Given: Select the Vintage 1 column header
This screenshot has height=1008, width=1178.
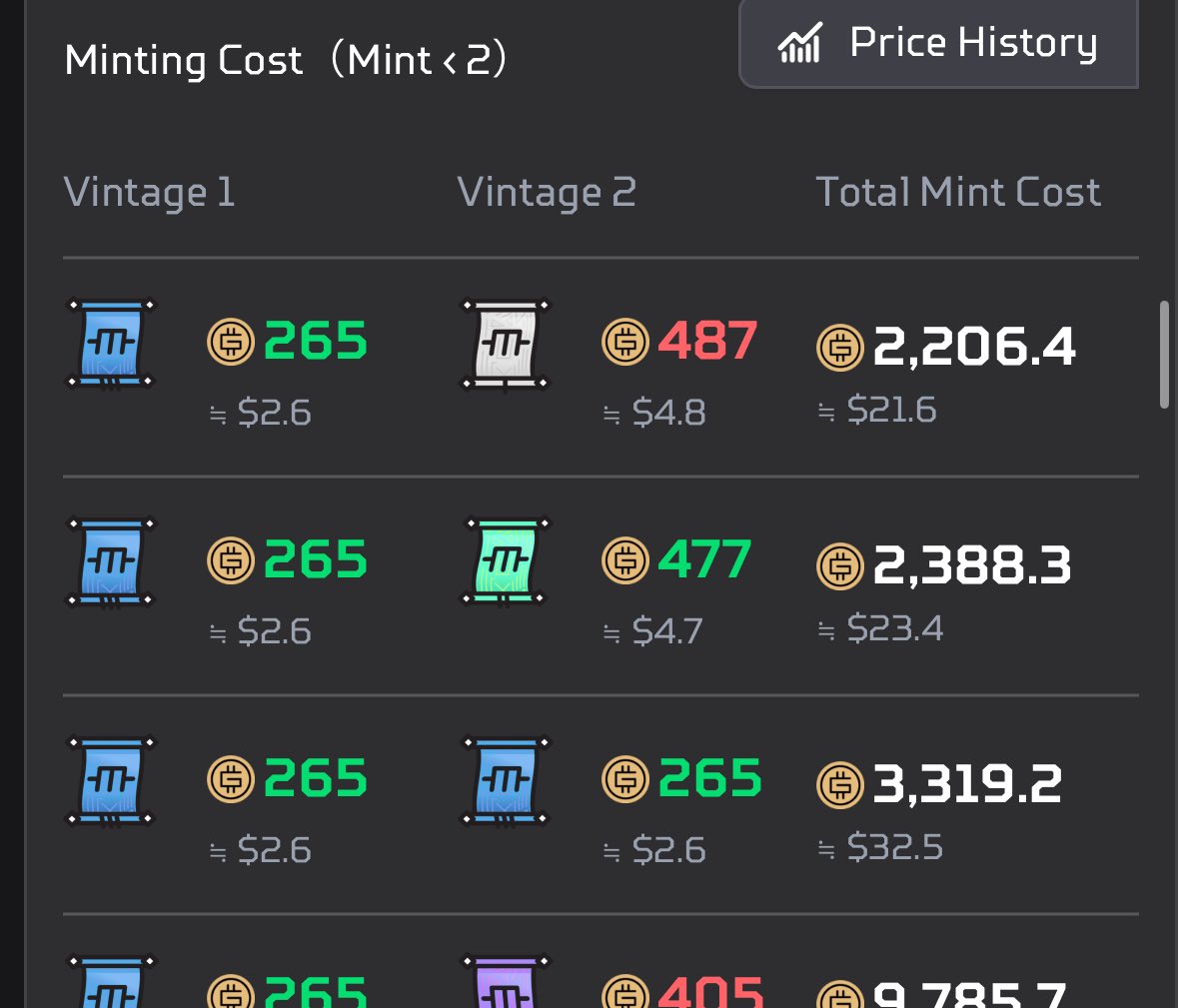Looking at the screenshot, I should (150, 192).
